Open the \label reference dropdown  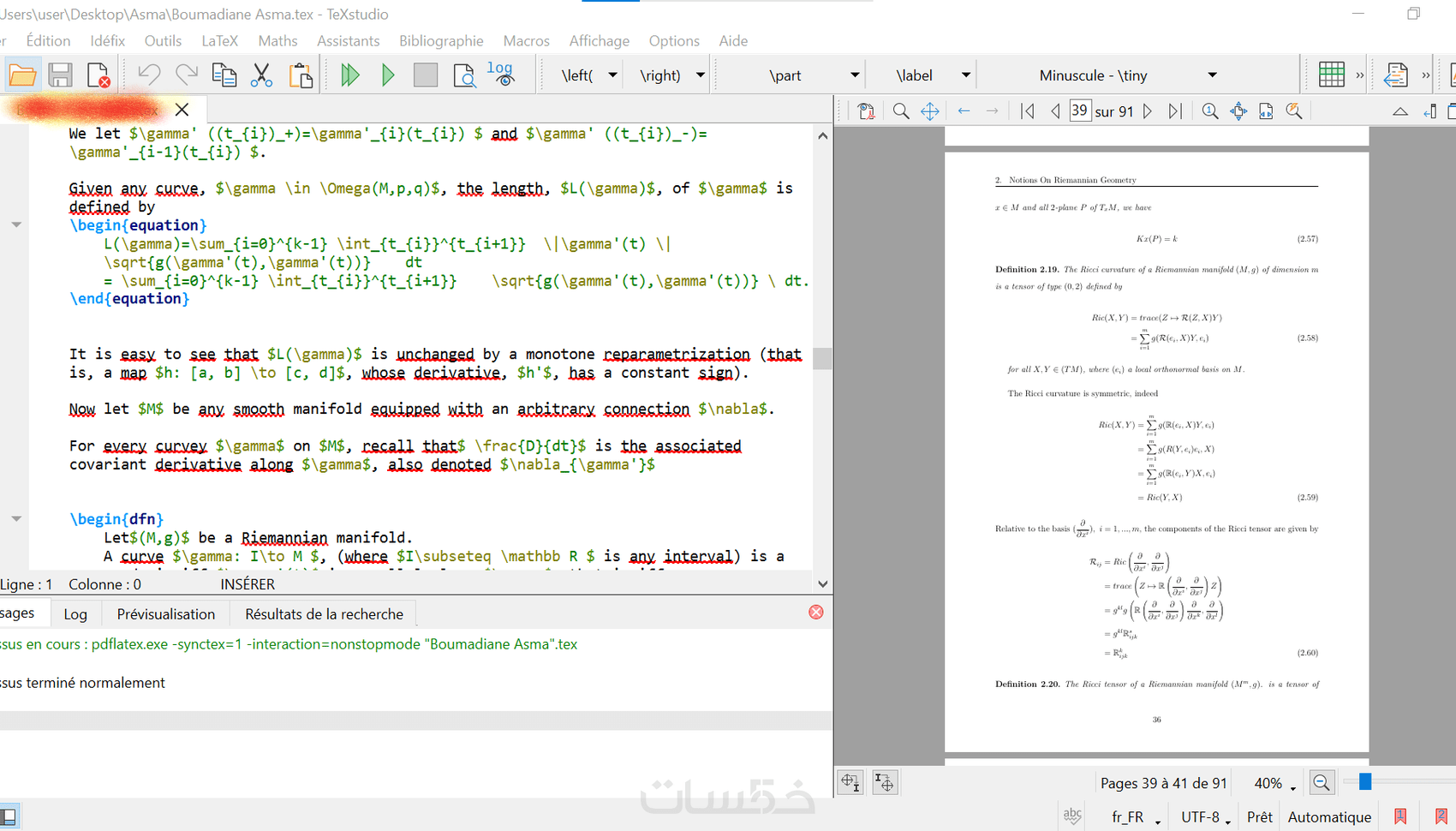point(966,75)
